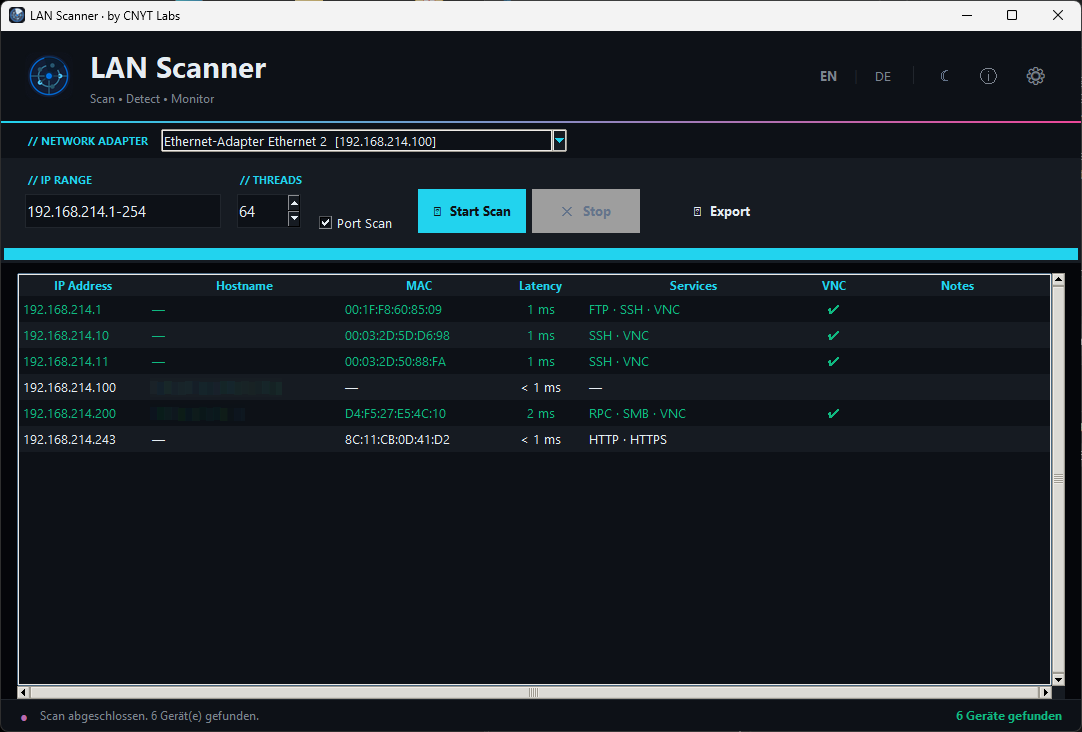Sort by IP Address column header

(x=83, y=286)
